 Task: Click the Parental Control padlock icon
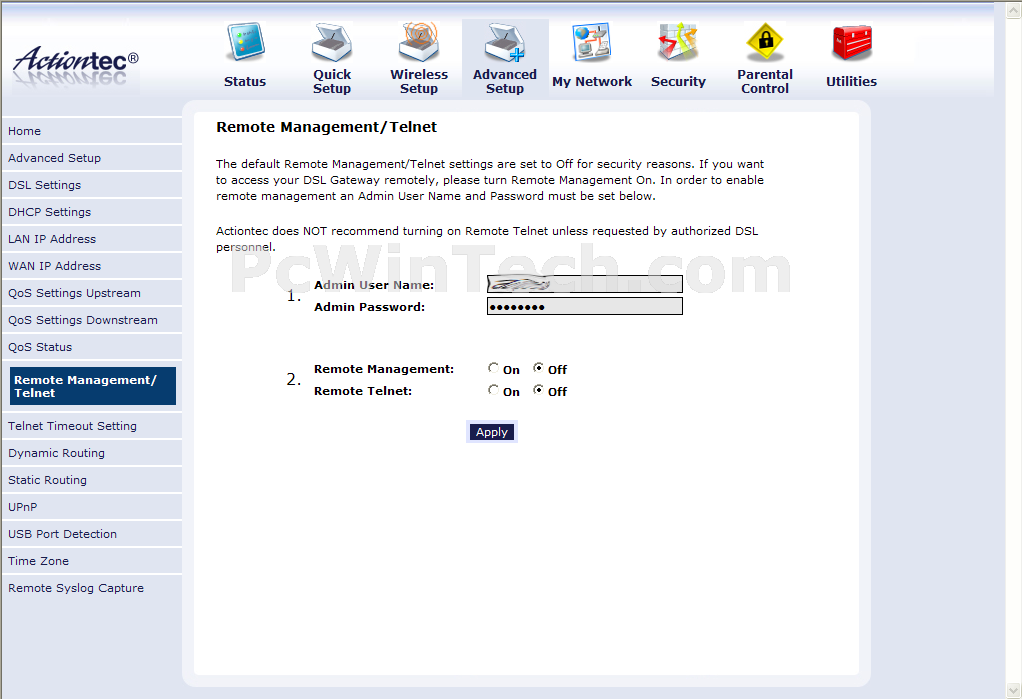point(765,42)
